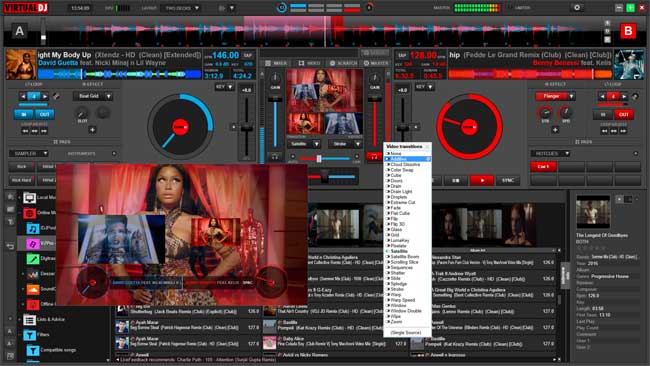Image resolution: width=650 pixels, height=366 pixels.
Task: Adjust left deck pitch slider
Action: point(247,128)
